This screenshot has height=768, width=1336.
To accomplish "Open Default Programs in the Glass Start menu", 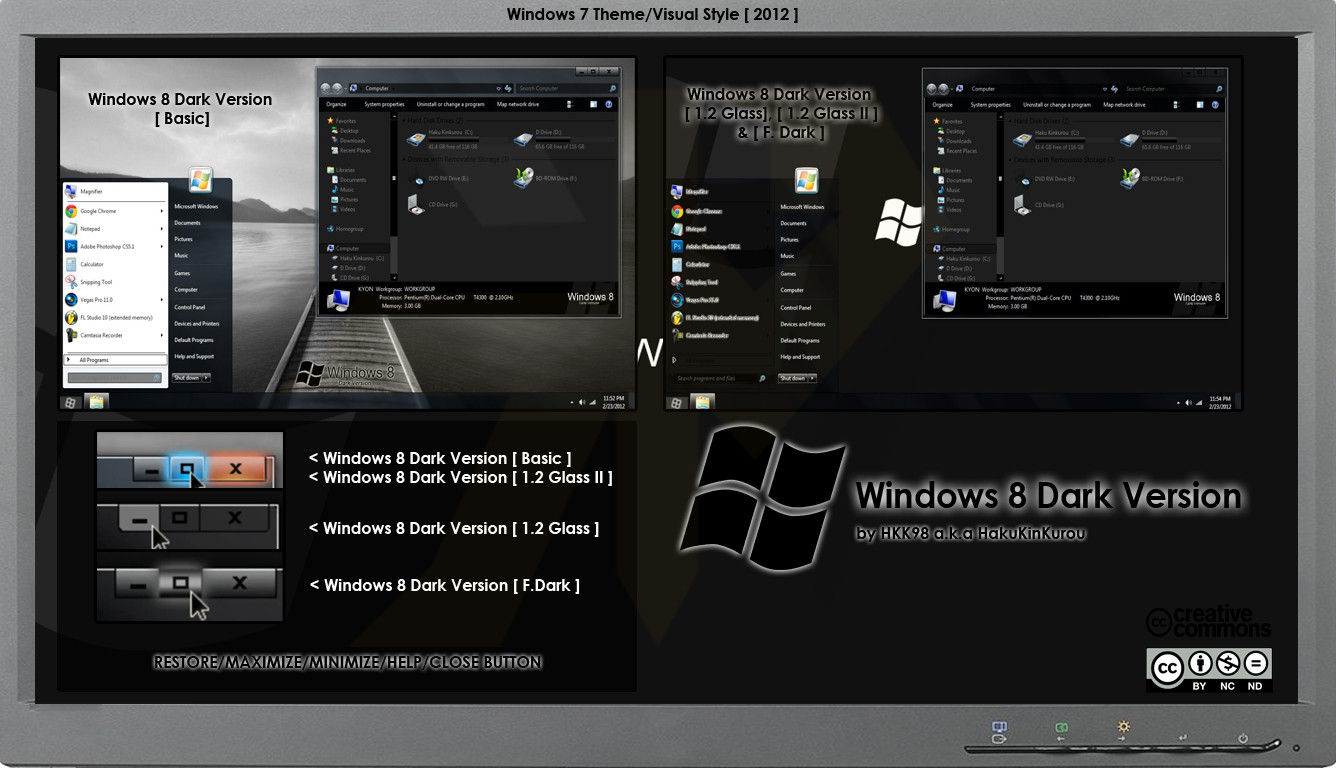I will [800, 340].
